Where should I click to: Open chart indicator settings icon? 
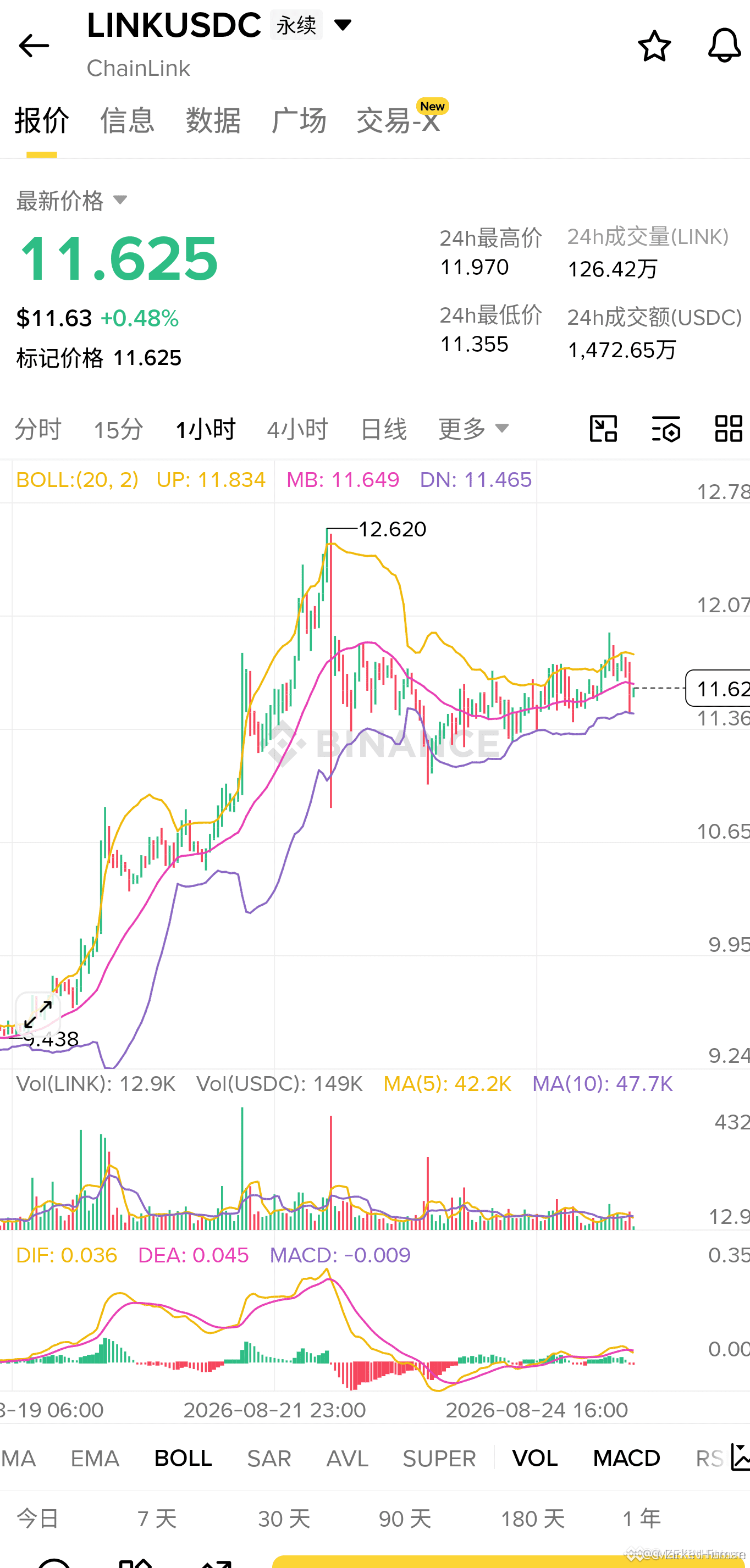tap(665, 429)
